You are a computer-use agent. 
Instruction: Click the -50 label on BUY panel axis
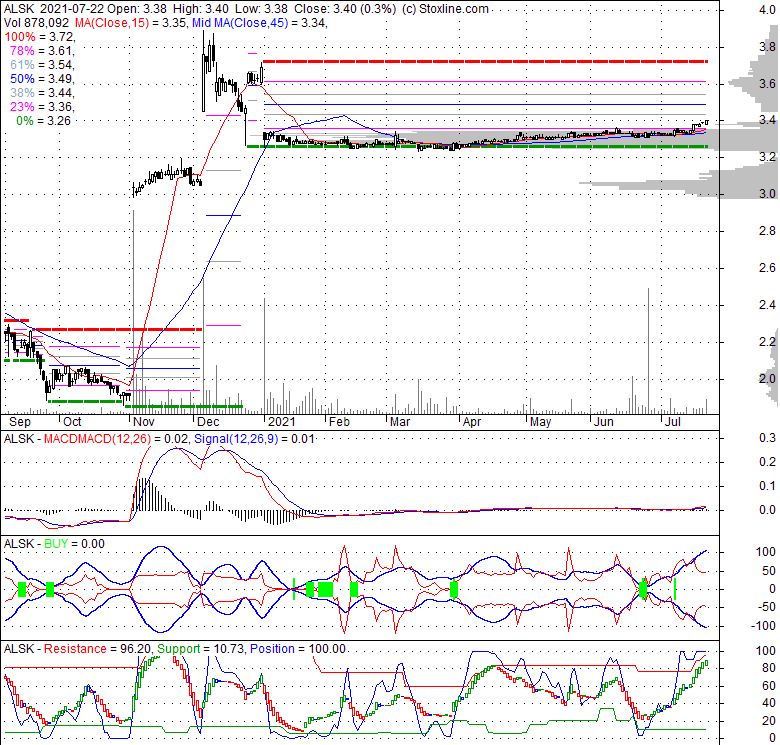767,607
